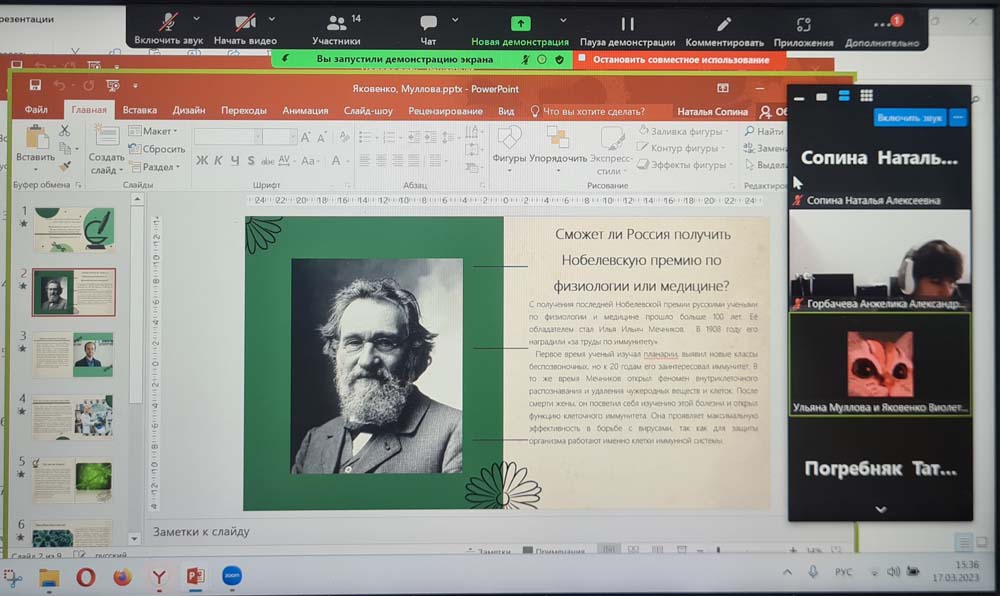Image resolution: width=1000 pixels, height=596 pixels.
Task: Click the blue unmute button on Сопина tile
Action: (908, 117)
